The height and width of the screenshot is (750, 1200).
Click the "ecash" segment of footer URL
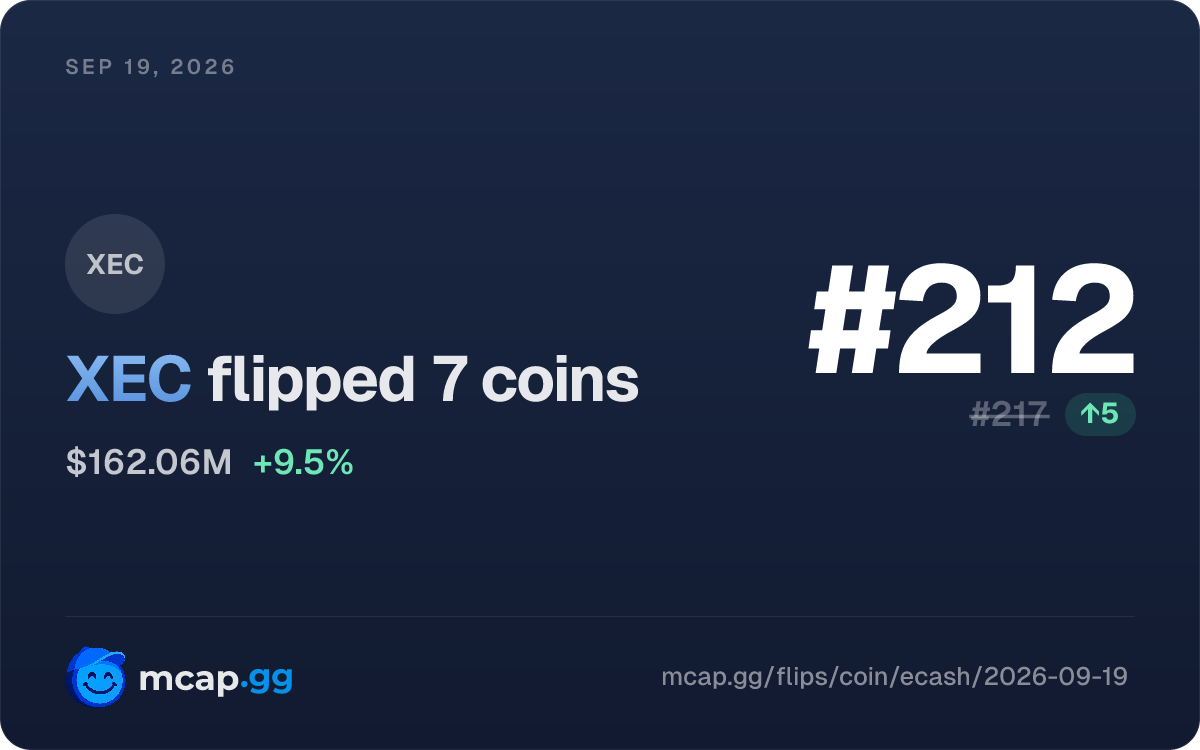[x=937, y=677]
